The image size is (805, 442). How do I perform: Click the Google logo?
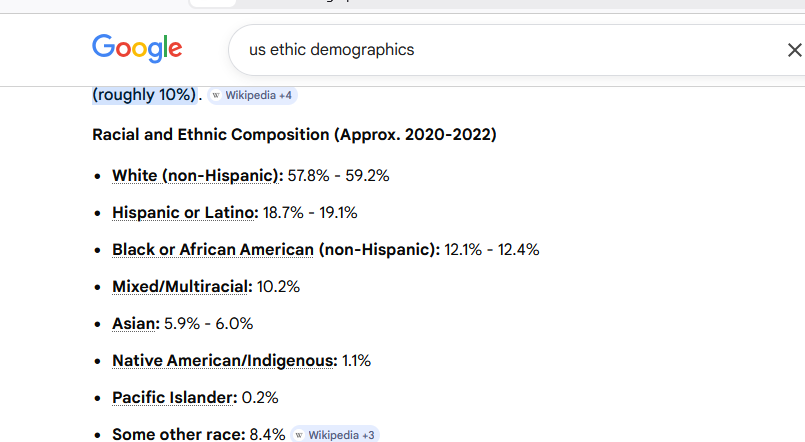pyautogui.click(x=137, y=48)
